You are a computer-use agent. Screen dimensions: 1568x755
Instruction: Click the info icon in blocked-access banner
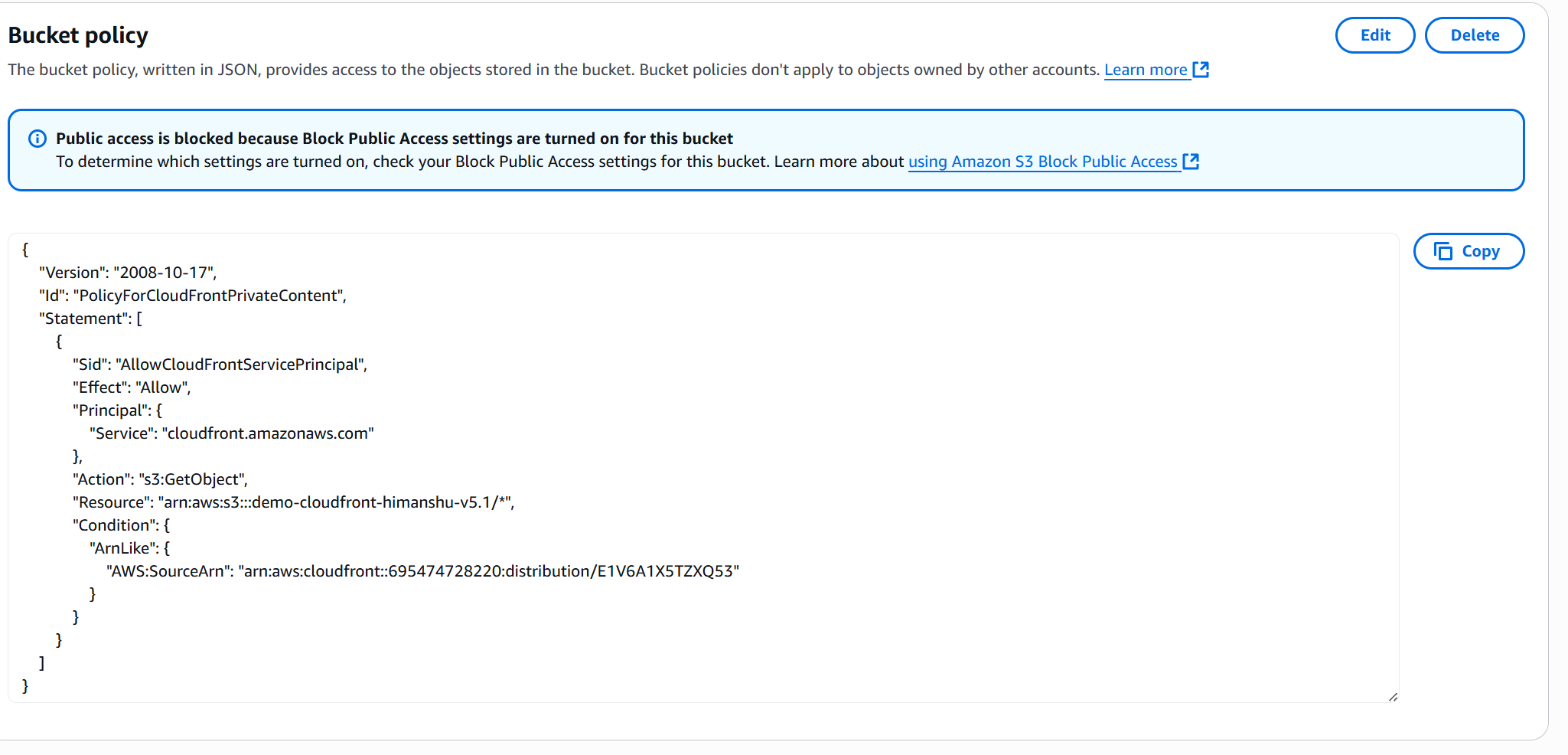[x=37, y=139]
